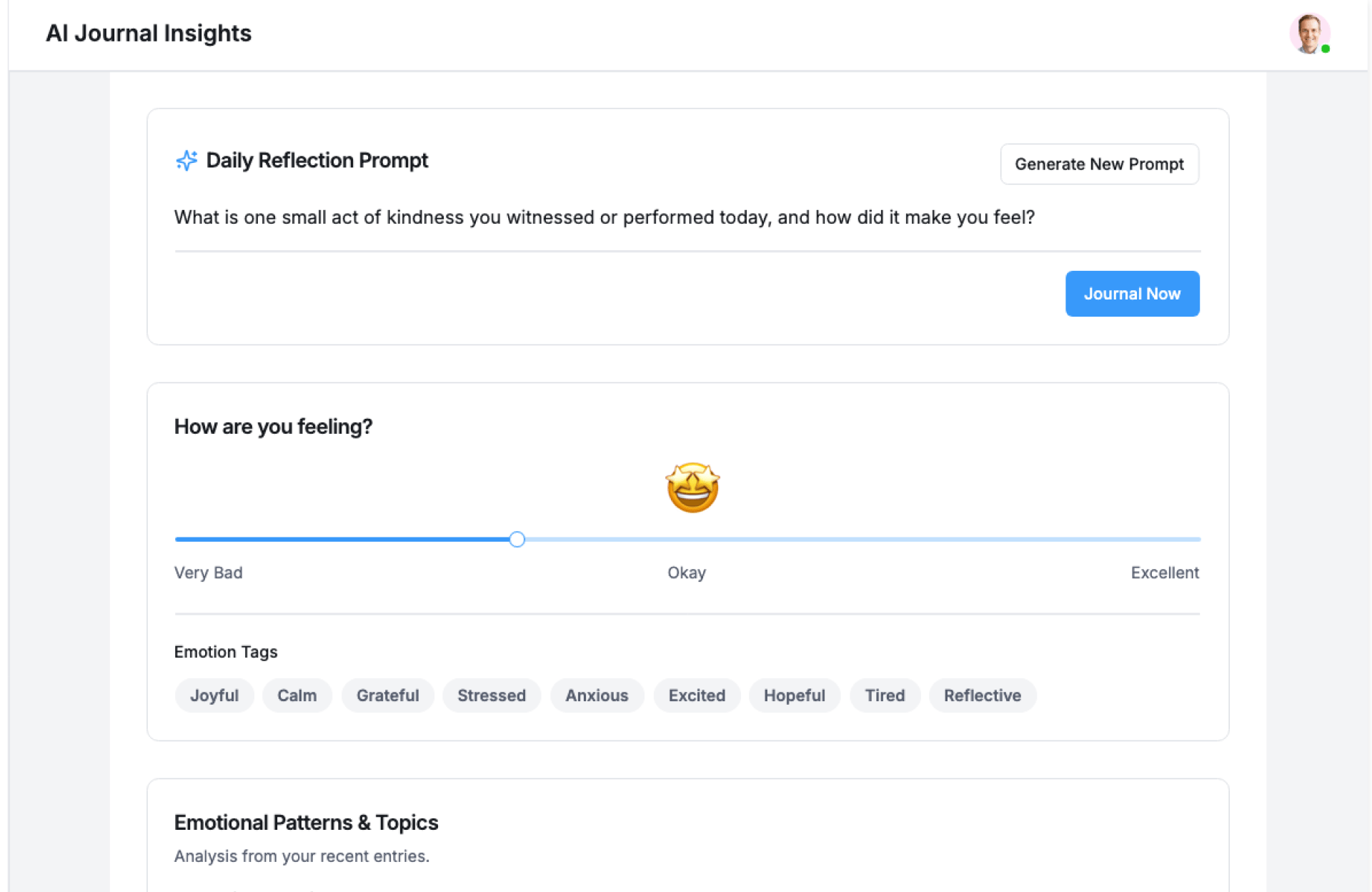Image resolution: width=1372 pixels, height=892 pixels.
Task: Click the Emotional Patterns & Topics heading
Action: tap(306, 823)
